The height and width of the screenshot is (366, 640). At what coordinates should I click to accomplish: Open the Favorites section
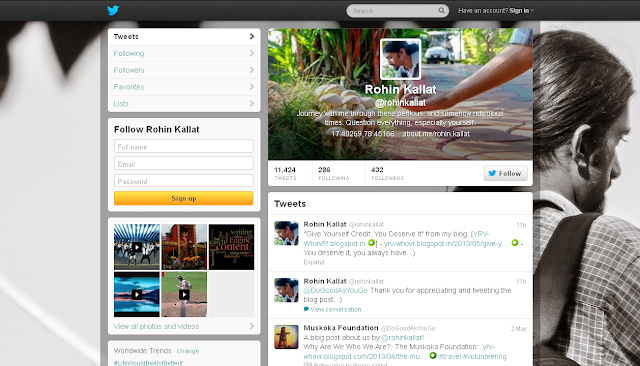[184, 87]
